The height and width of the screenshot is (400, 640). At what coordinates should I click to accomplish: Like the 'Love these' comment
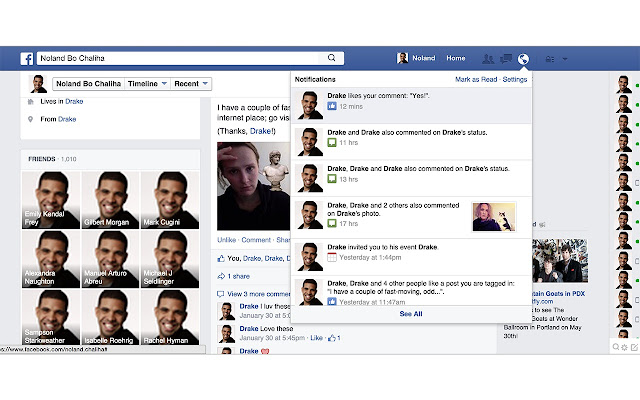point(316,338)
